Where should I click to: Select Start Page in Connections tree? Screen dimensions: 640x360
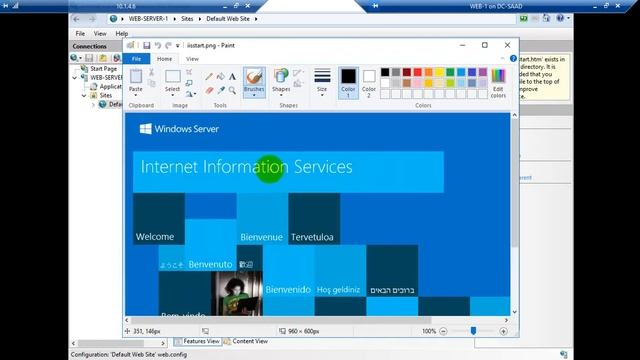coord(103,69)
